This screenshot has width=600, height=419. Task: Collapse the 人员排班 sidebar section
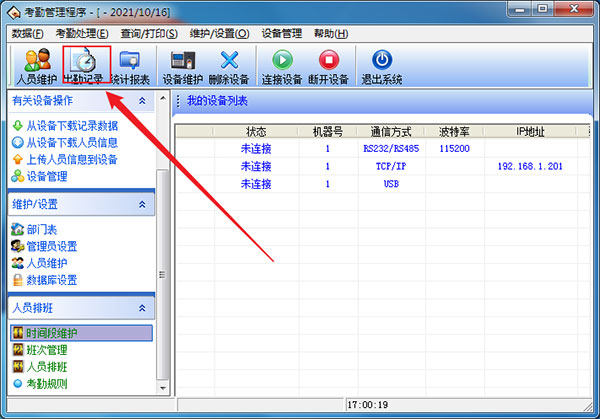(x=142, y=309)
